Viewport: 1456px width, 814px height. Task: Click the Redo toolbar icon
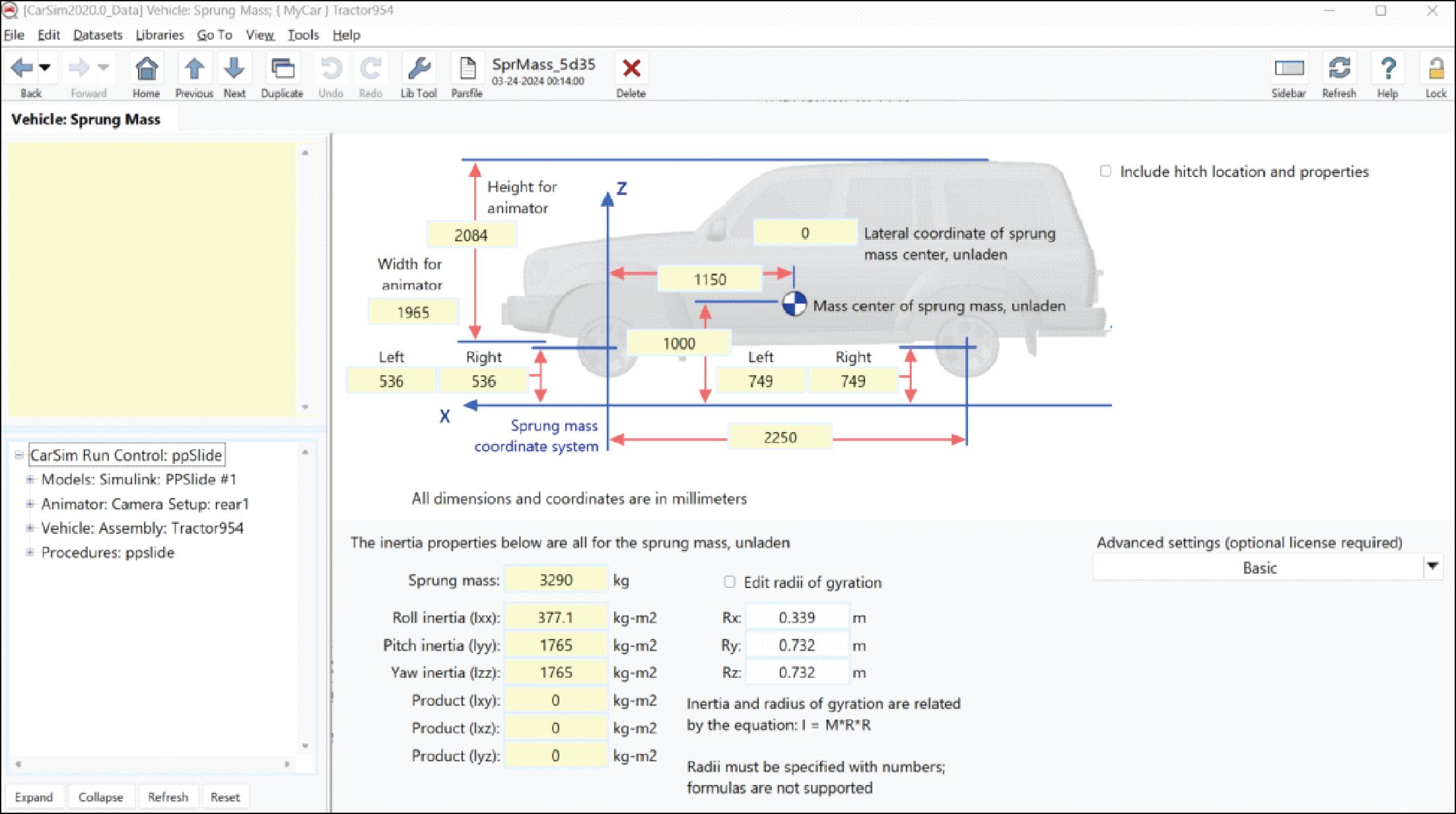point(370,68)
